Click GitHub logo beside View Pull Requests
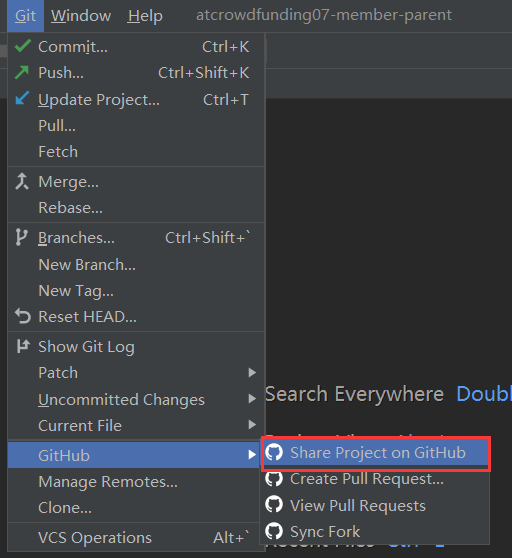The width and height of the screenshot is (512, 558). [274, 505]
